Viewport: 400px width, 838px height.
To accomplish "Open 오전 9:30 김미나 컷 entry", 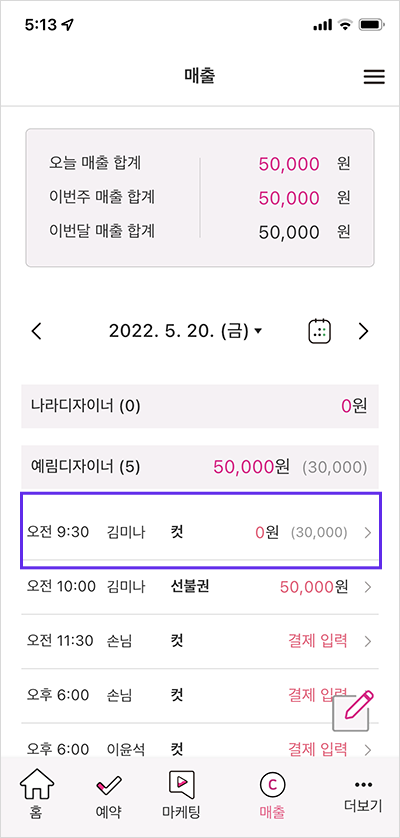I will coord(200,532).
